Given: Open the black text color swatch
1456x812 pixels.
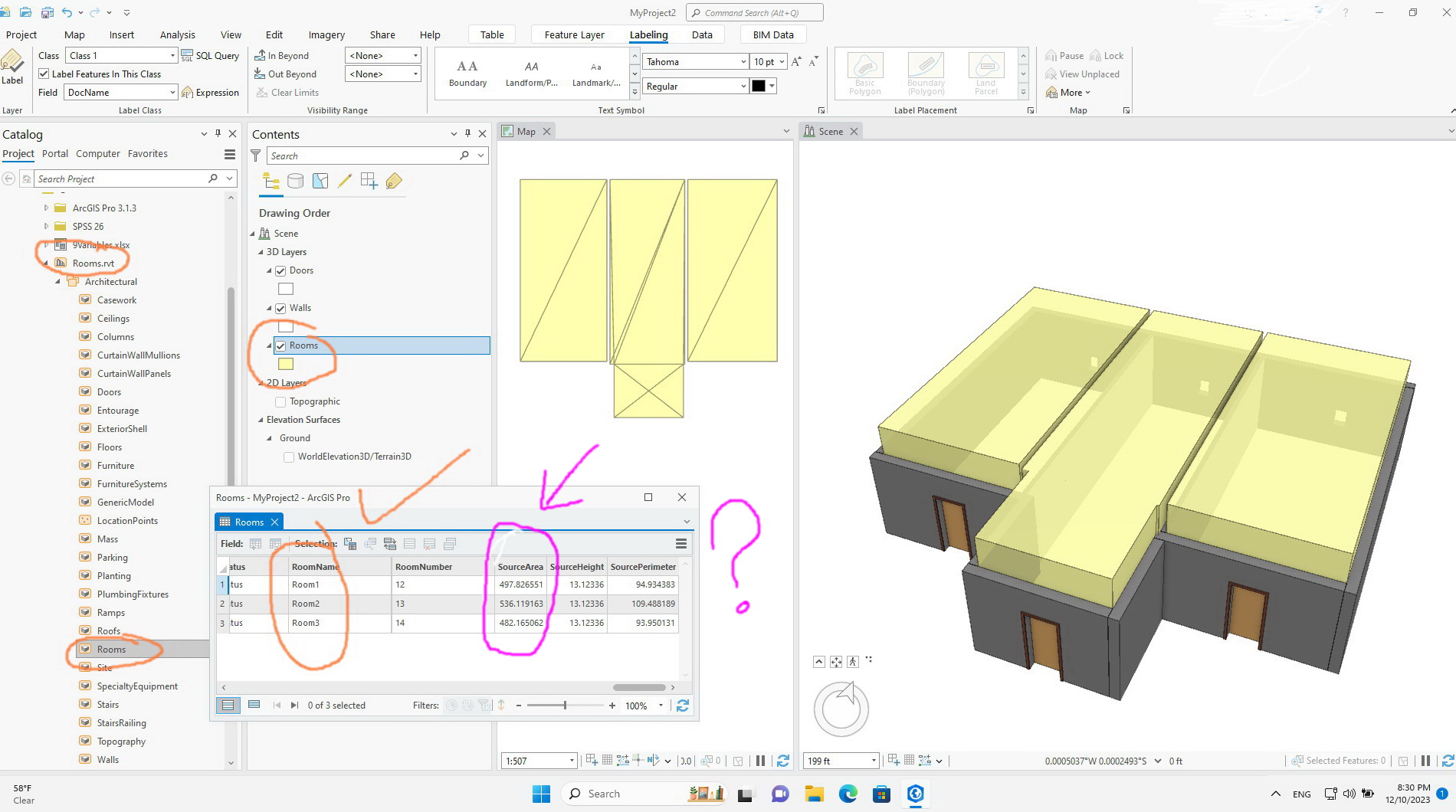Looking at the screenshot, I should click(764, 86).
